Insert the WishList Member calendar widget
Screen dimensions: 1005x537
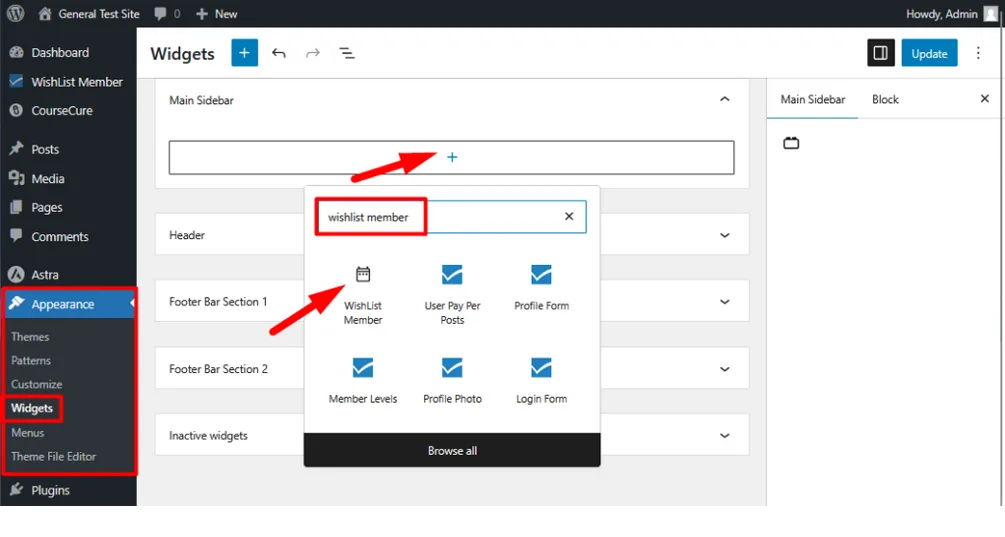(x=363, y=295)
